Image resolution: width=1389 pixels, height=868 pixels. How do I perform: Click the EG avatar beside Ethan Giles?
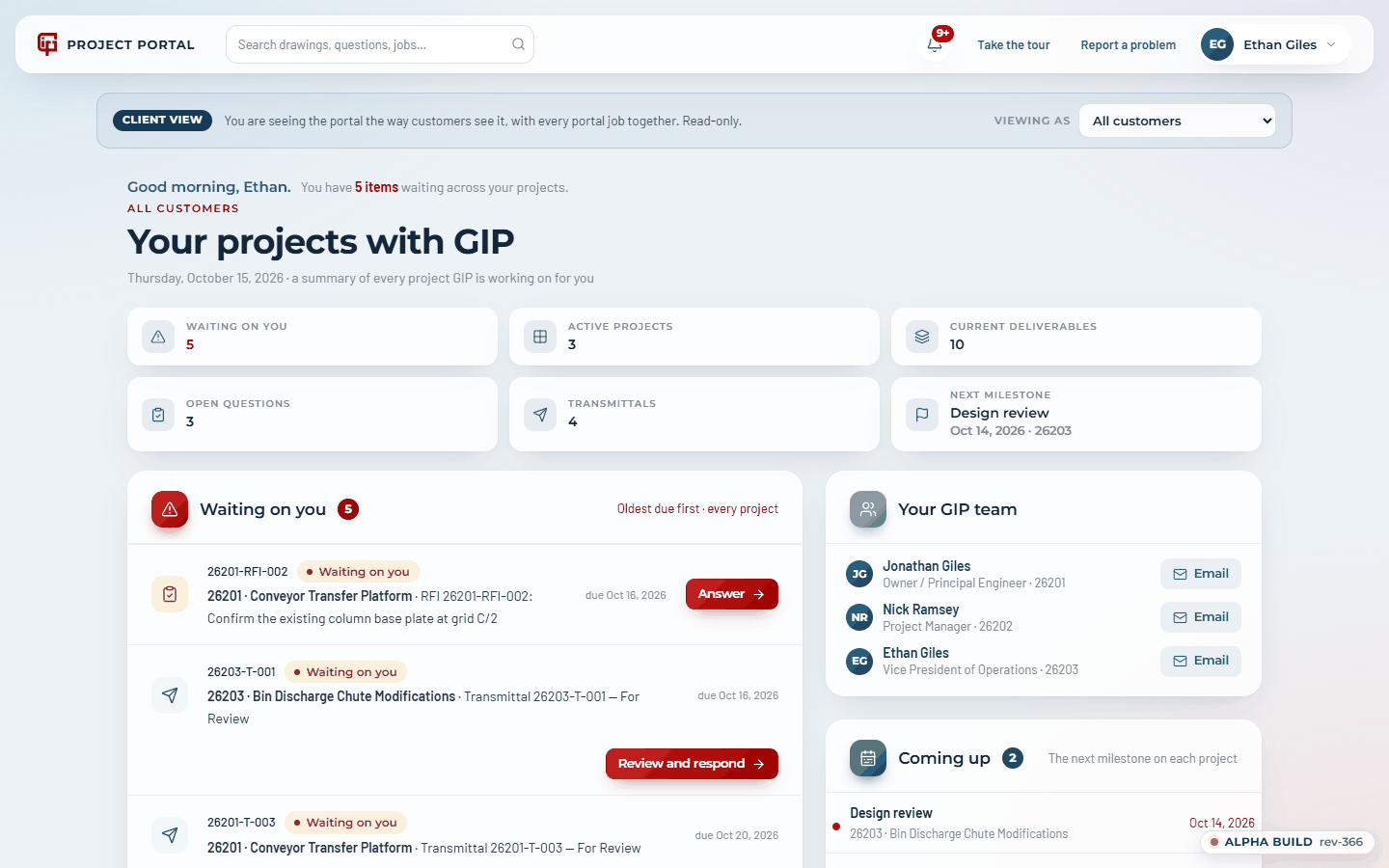1217,44
